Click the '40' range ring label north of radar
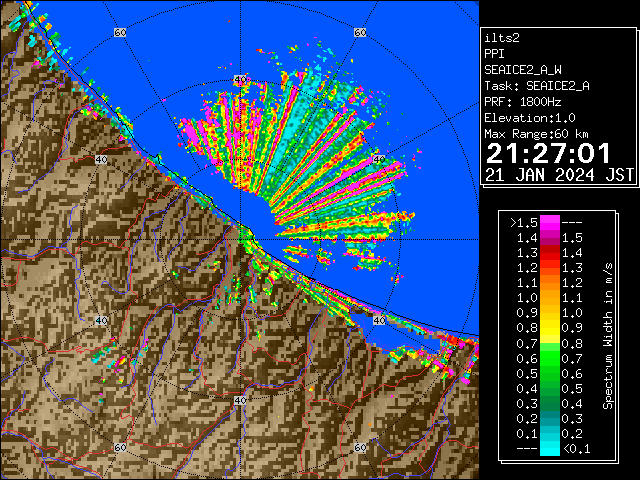Viewport: 640px width, 480px height. pyautogui.click(x=240, y=79)
